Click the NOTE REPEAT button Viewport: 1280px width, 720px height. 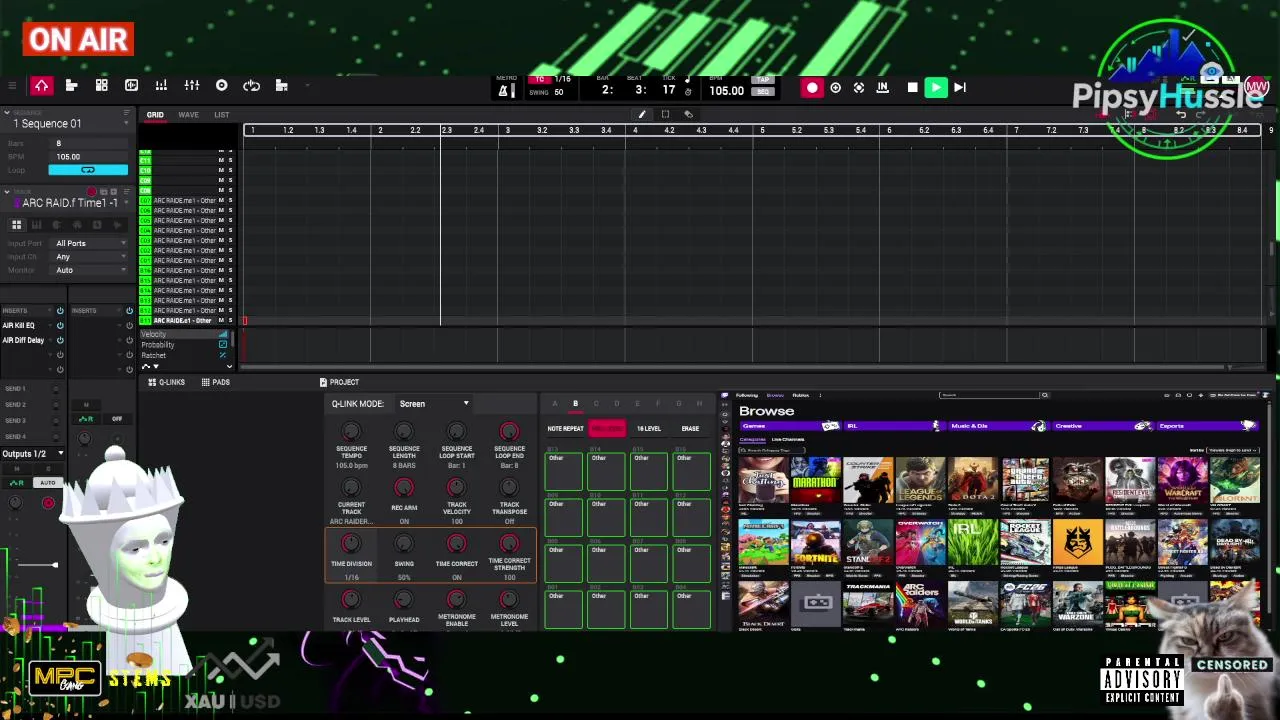[x=565, y=429]
